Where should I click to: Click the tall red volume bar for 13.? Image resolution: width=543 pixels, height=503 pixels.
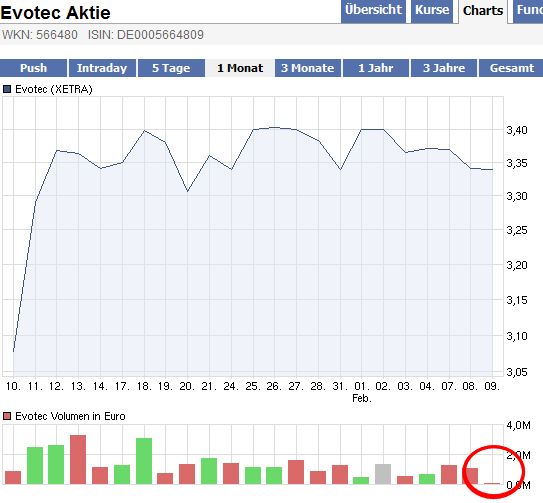[78, 459]
